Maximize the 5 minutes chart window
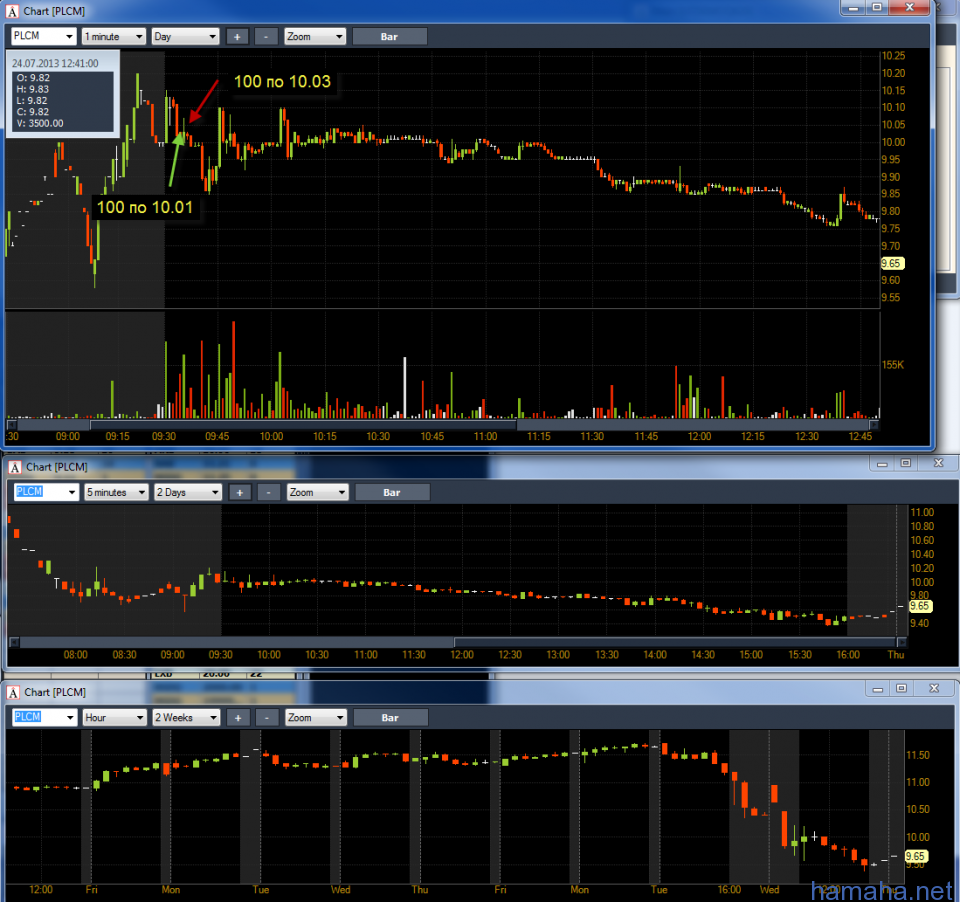This screenshot has height=902, width=960. (905, 463)
